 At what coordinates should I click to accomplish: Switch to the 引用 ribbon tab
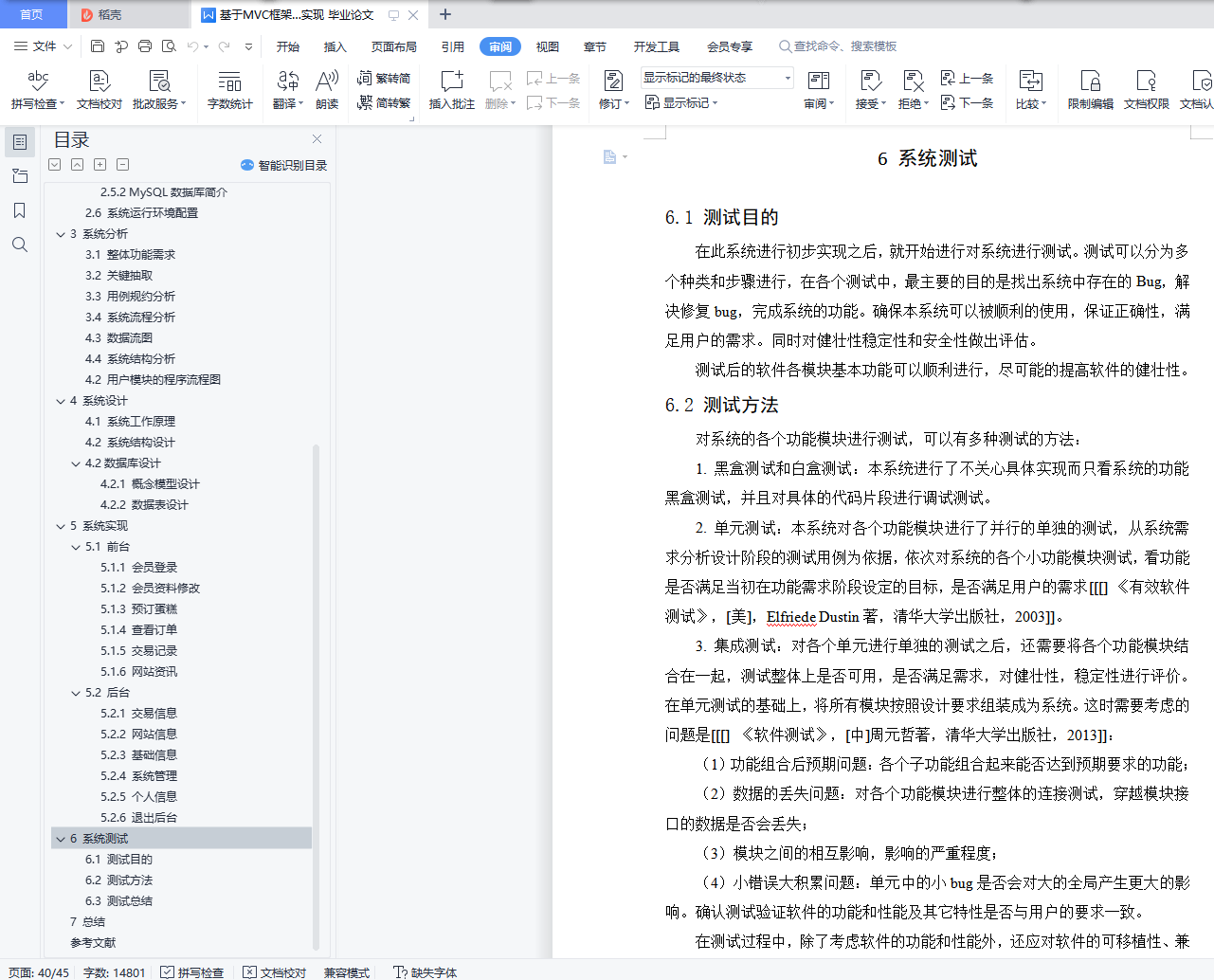[453, 46]
